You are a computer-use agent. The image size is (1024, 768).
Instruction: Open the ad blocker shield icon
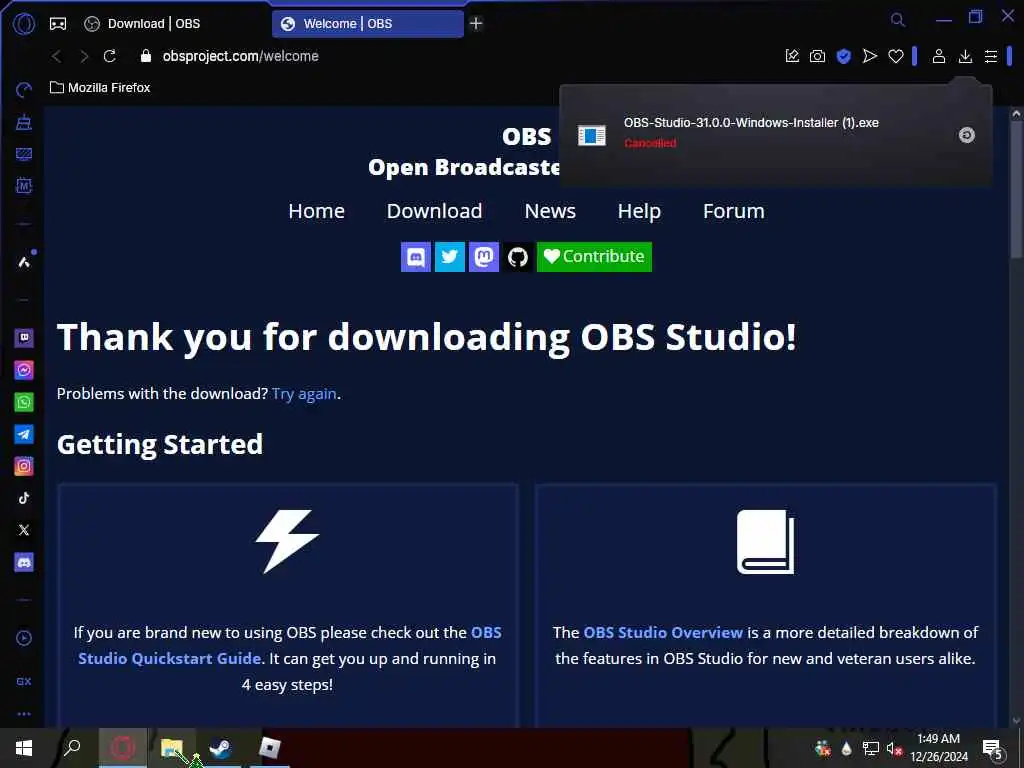tap(843, 56)
